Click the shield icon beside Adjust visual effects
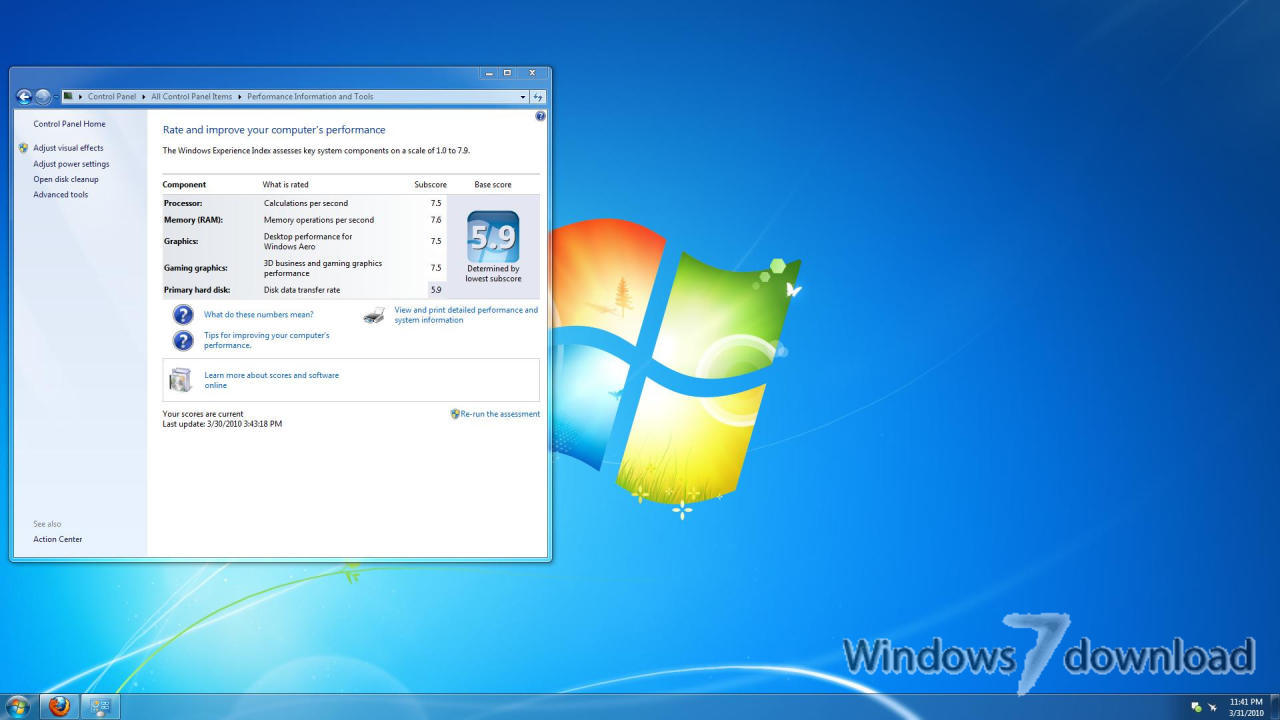Image resolution: width=1280 pixels, height=720 pixels. point(23,148)
